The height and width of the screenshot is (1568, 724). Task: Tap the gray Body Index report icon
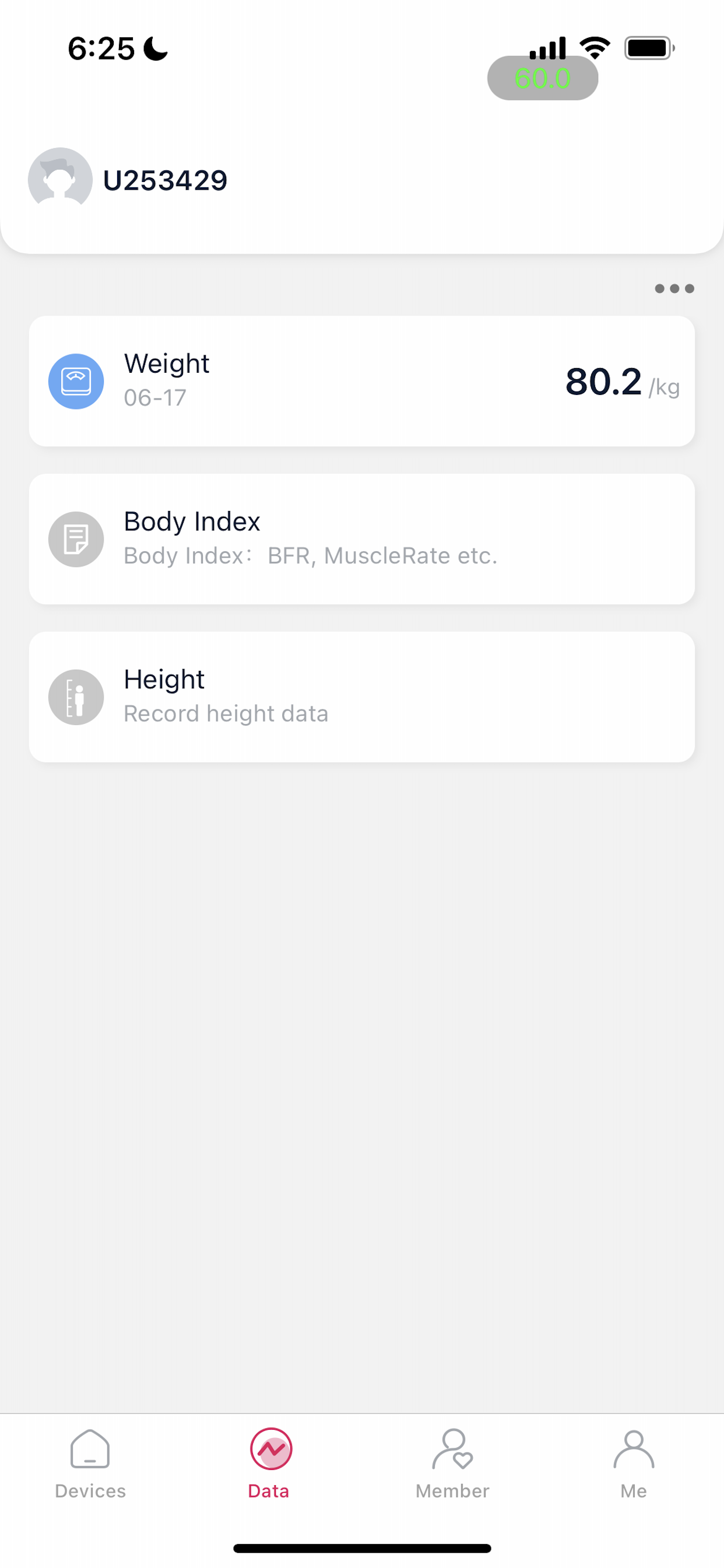76,540
